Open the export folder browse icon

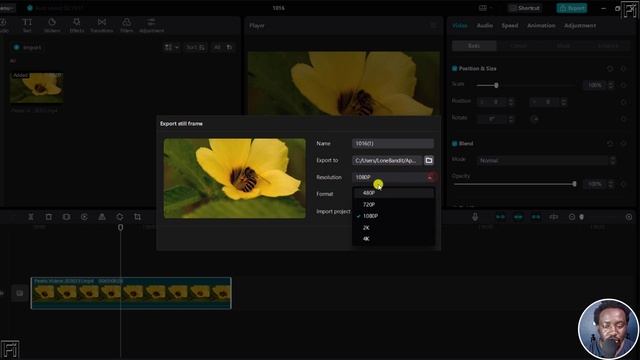click(429, 160)
